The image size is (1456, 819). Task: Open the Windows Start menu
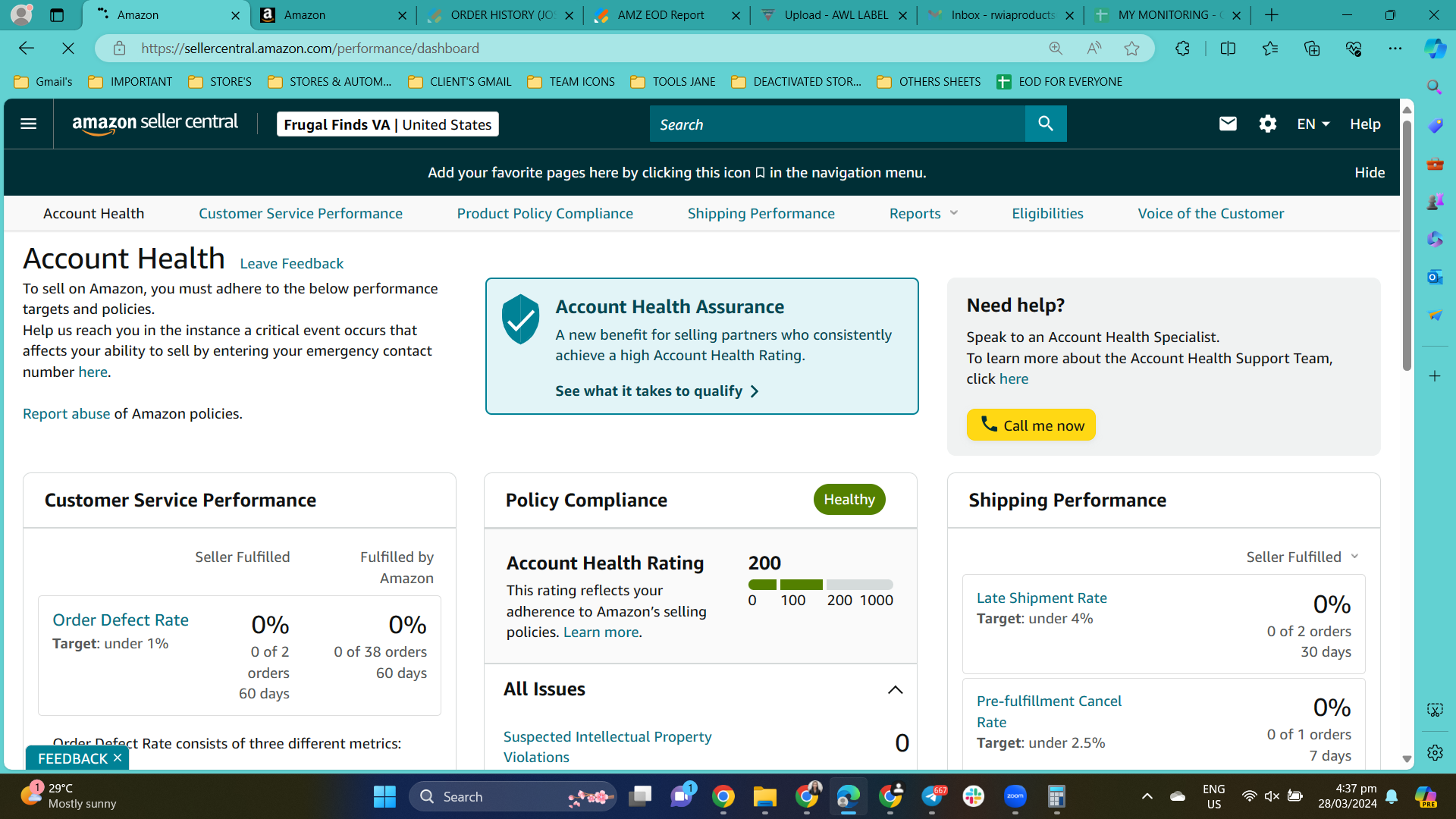(x=384, y=796)
